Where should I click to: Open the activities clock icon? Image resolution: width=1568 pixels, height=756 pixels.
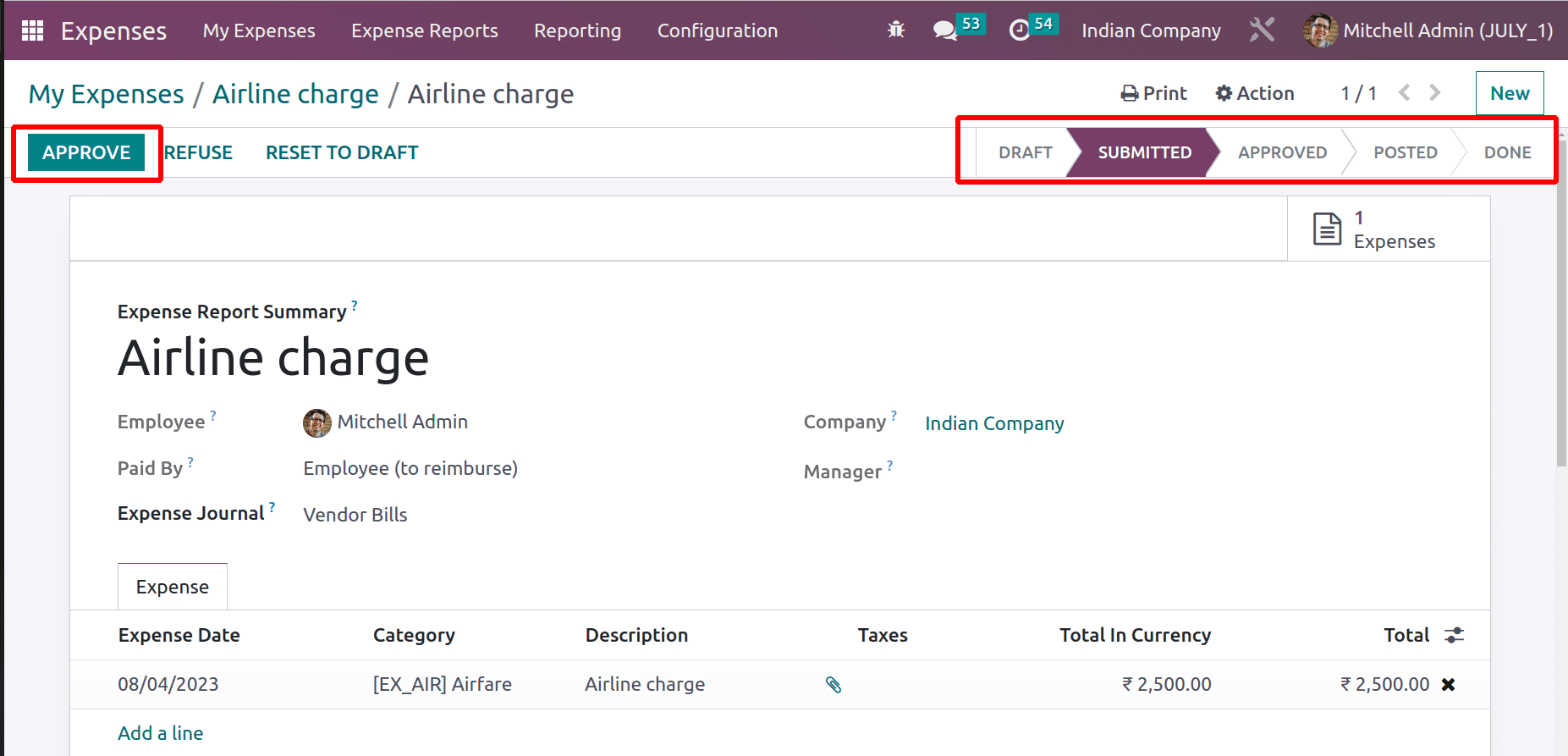[1020, 30]
